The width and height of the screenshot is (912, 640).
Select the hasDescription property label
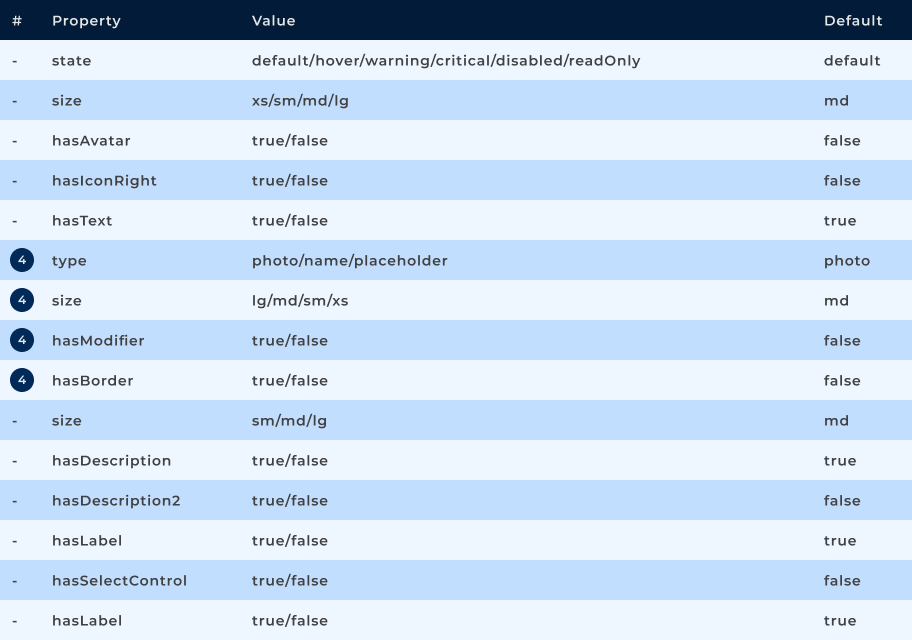click(111, 460)
